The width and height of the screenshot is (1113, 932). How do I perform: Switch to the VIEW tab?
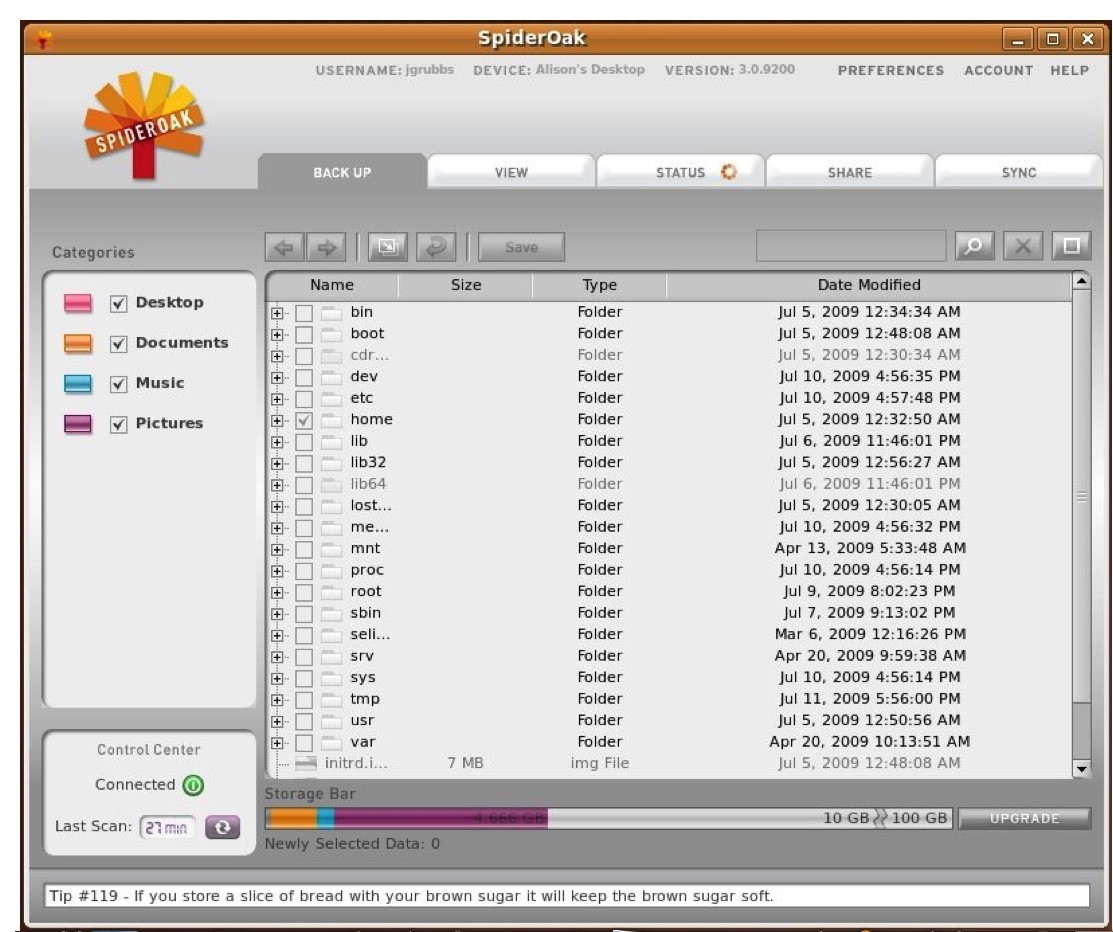pyautogui.click(x=511, y=172)
